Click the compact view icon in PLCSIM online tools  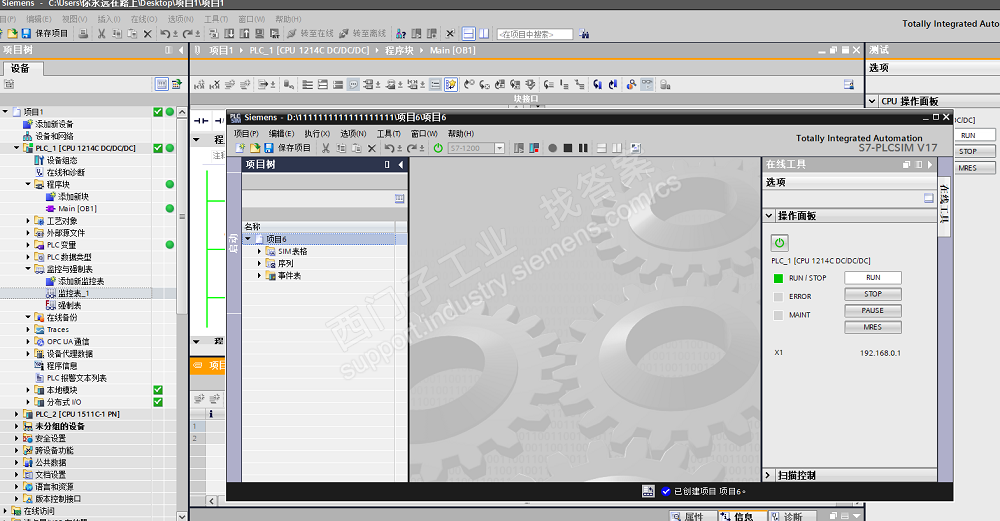929,198
